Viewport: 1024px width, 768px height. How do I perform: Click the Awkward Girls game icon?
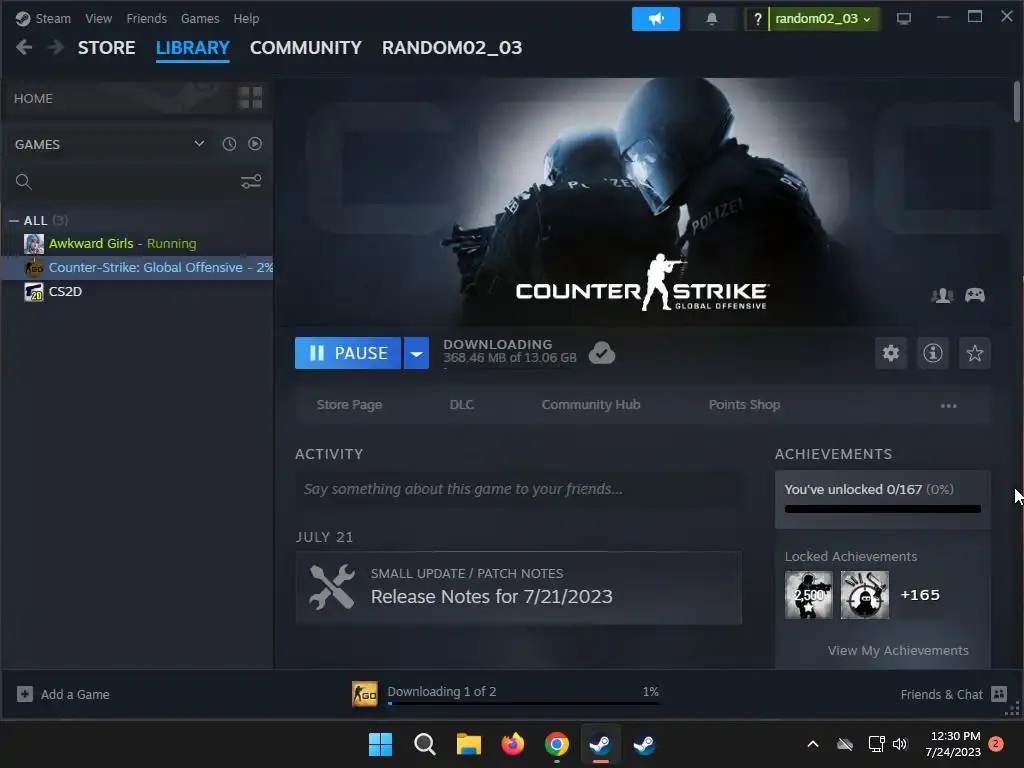[34, 244]
